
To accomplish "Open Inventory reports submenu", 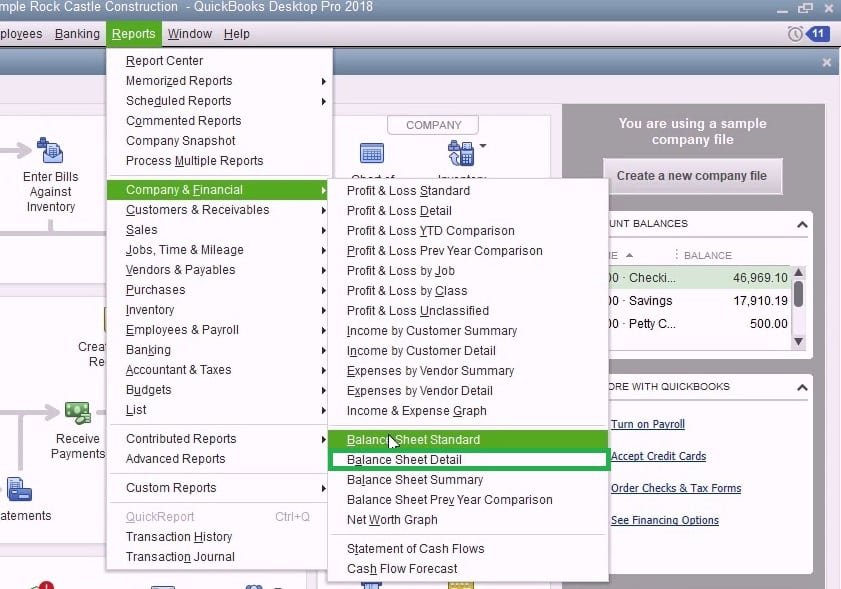I will 219,310.
